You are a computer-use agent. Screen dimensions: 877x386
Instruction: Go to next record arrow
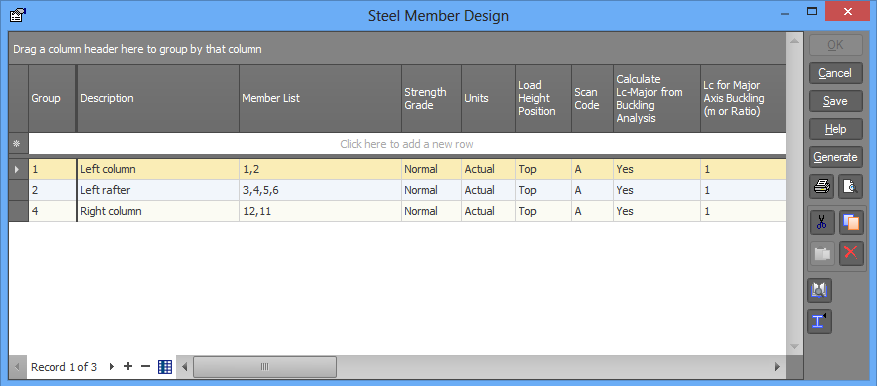point(112,366)
